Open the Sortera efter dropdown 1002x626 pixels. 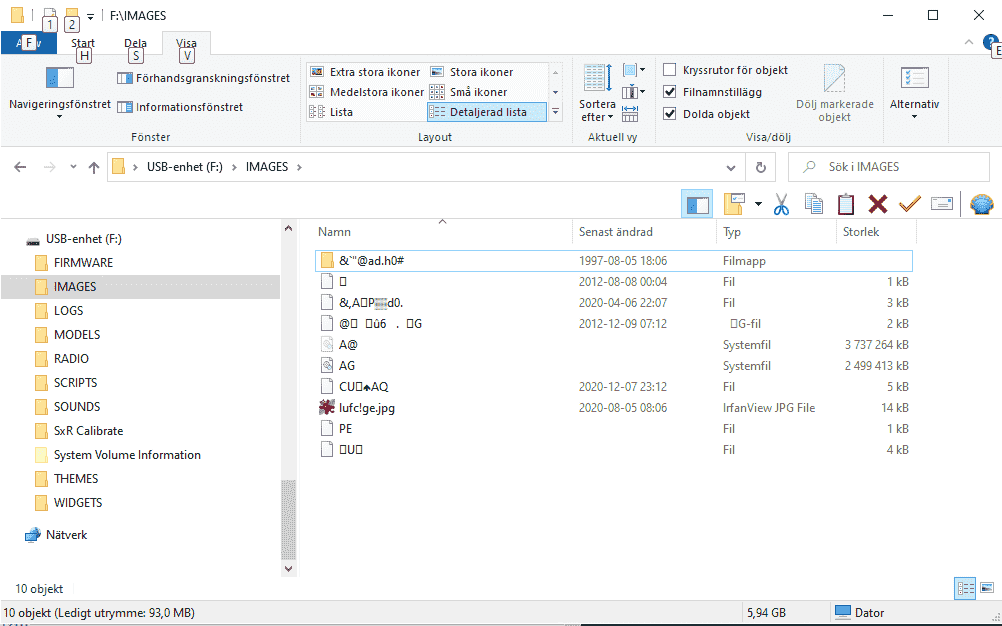(597, 111)
